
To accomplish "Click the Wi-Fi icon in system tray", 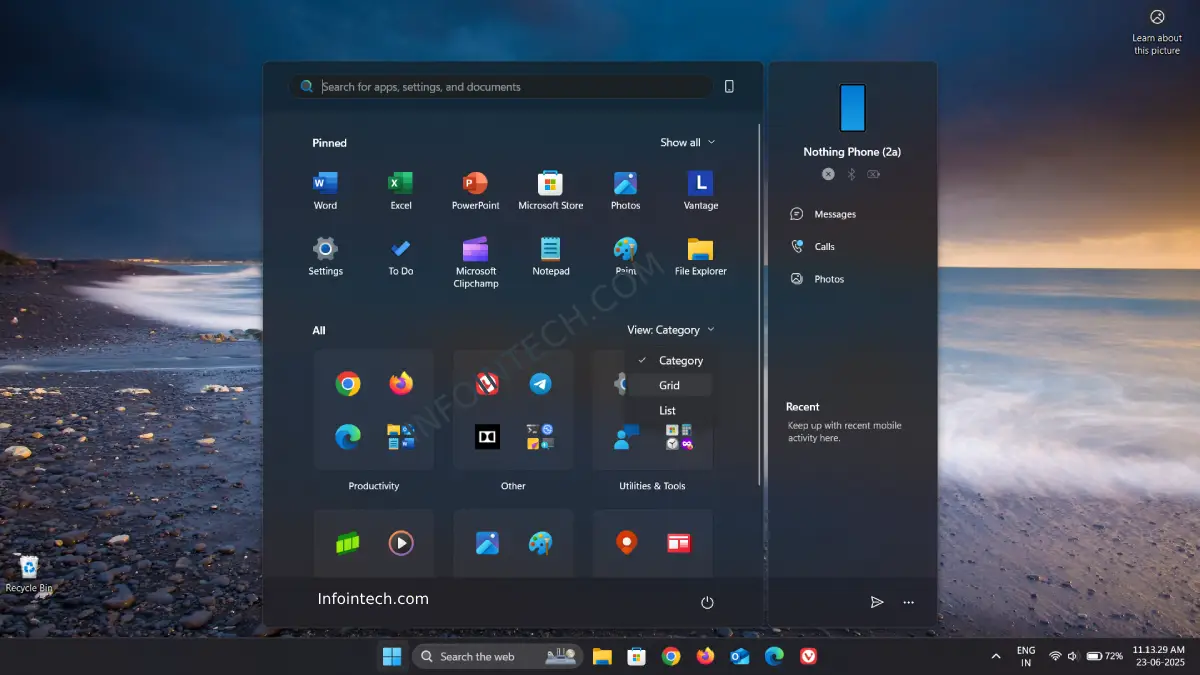I will 1055,656.
